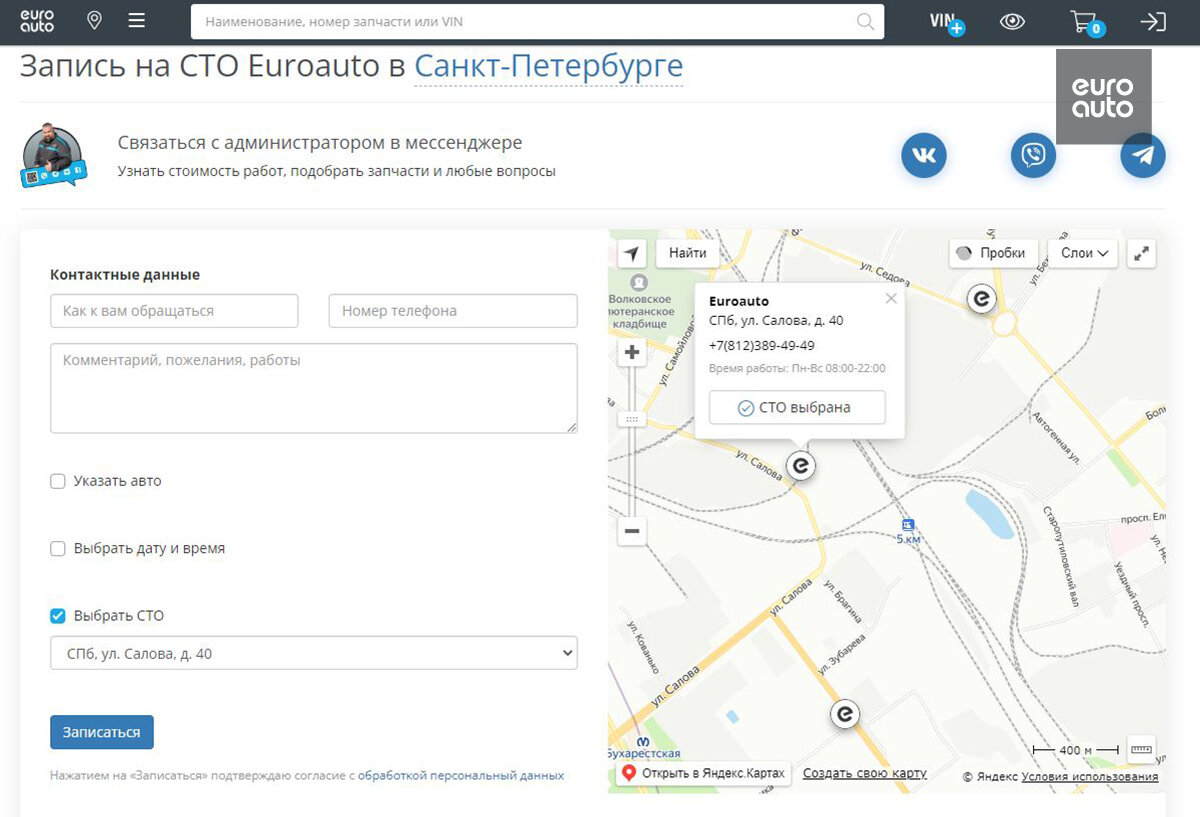Open the VIN plus request icon
The height and width of the screenshot is (817, 1200).
point(946,22)
